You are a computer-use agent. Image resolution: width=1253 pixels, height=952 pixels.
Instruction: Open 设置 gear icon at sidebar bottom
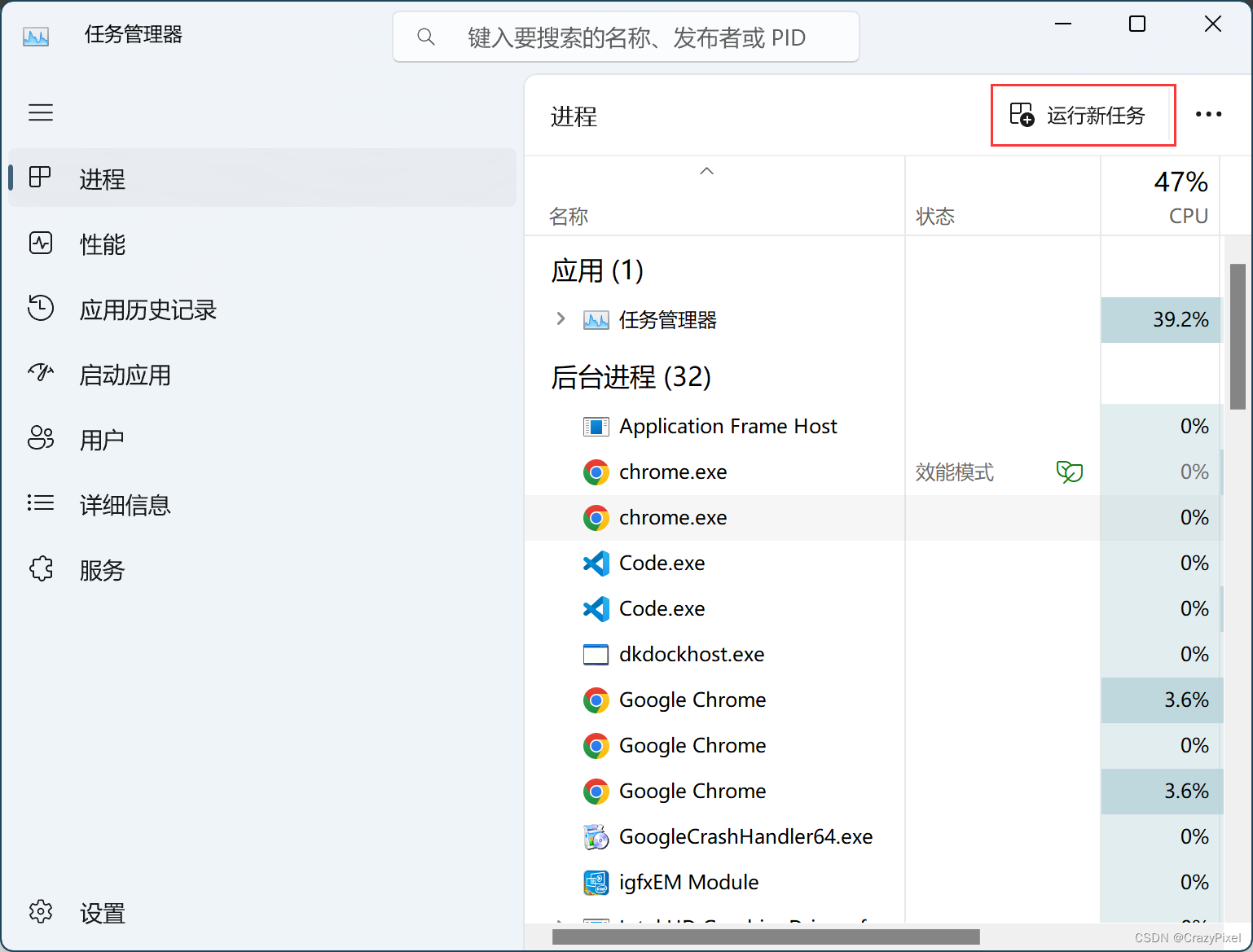[41, 911]
